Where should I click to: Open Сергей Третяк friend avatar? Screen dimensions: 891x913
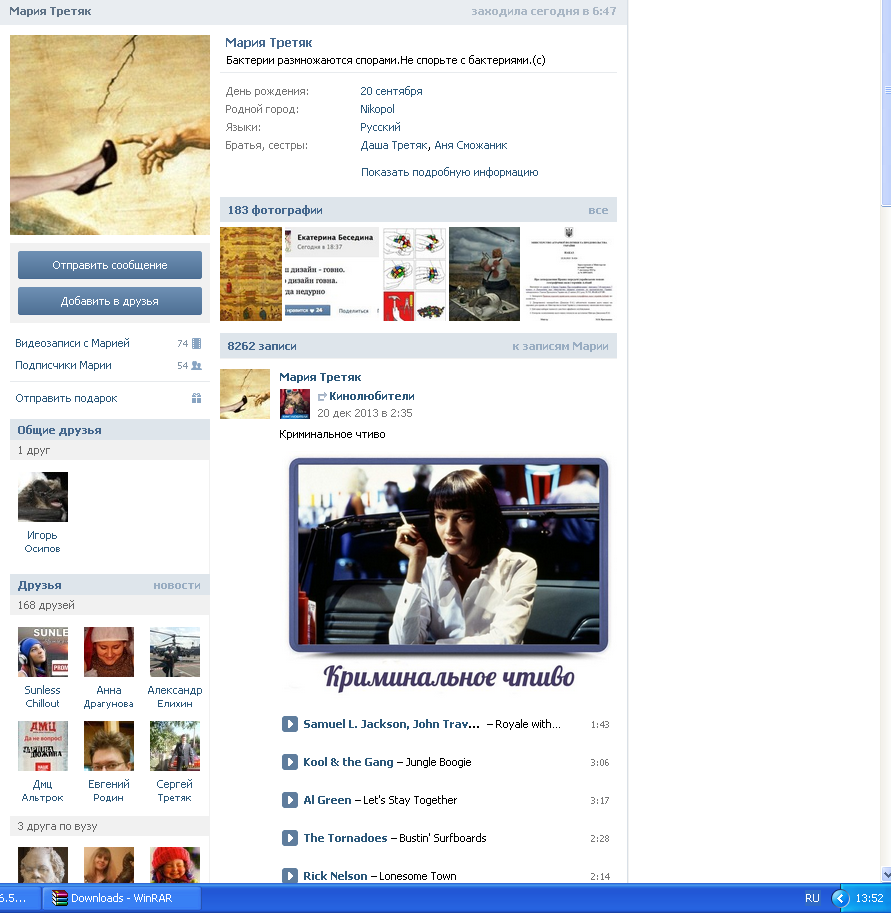click(175, 746)
